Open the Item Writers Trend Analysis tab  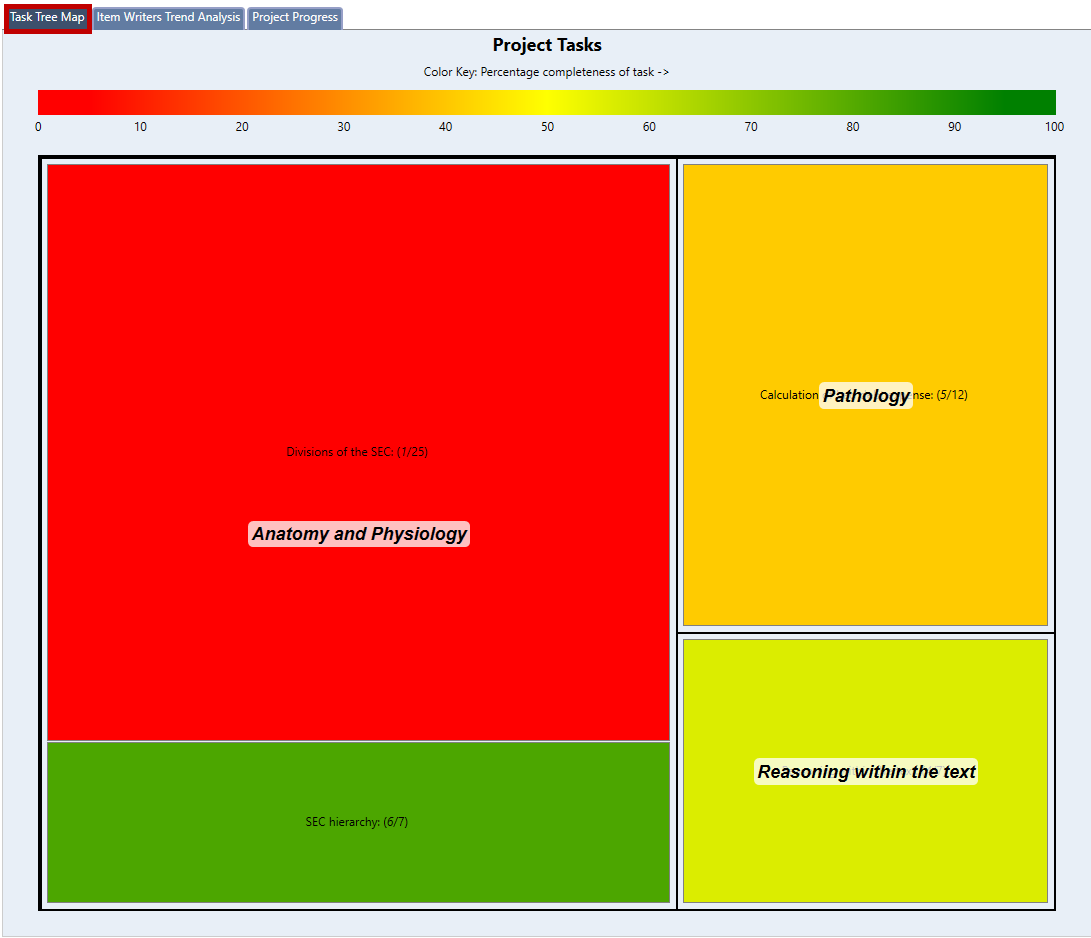[x=168, y=17]
